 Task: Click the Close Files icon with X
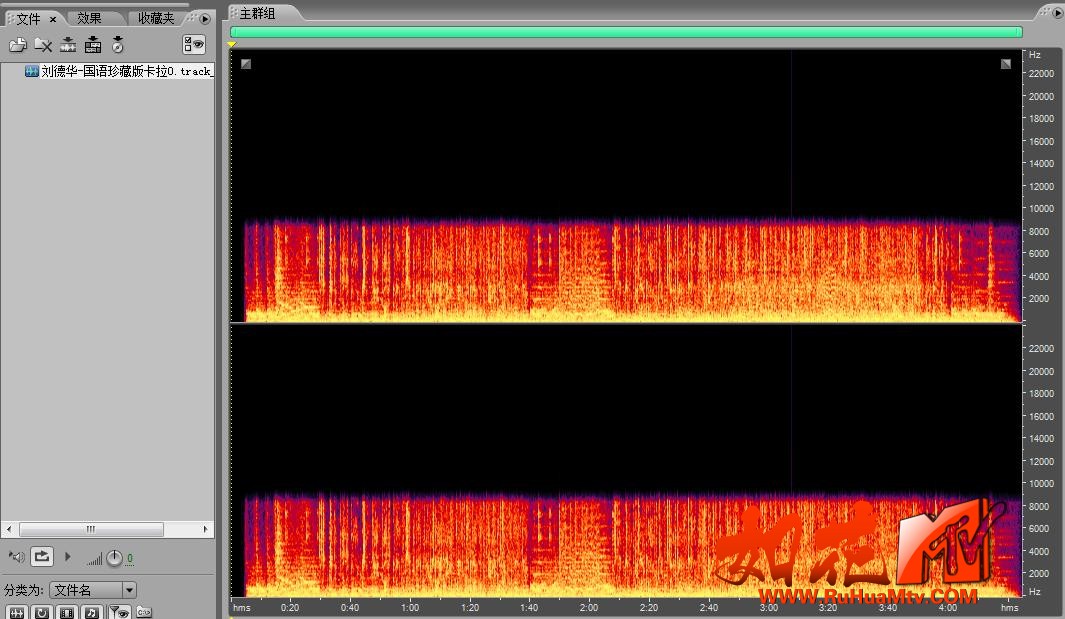pyautogui.click(x=43, y=45)
